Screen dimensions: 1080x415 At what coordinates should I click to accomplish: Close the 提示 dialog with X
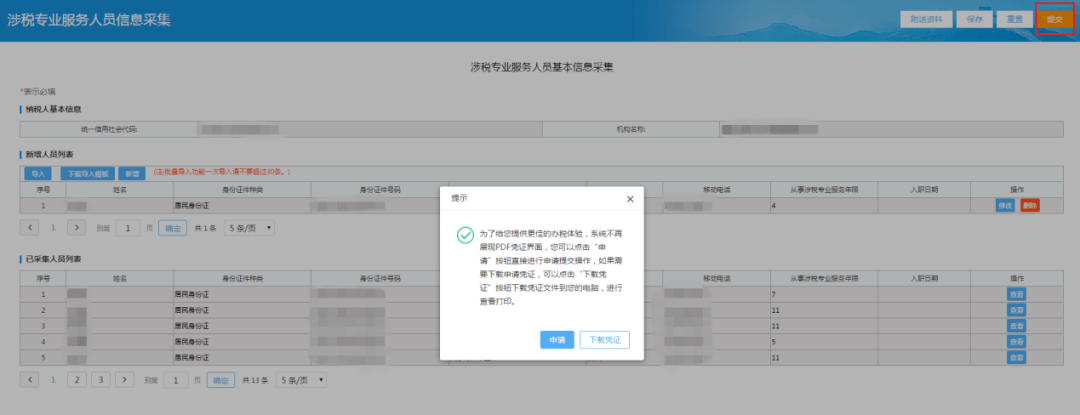pos(629,199)
